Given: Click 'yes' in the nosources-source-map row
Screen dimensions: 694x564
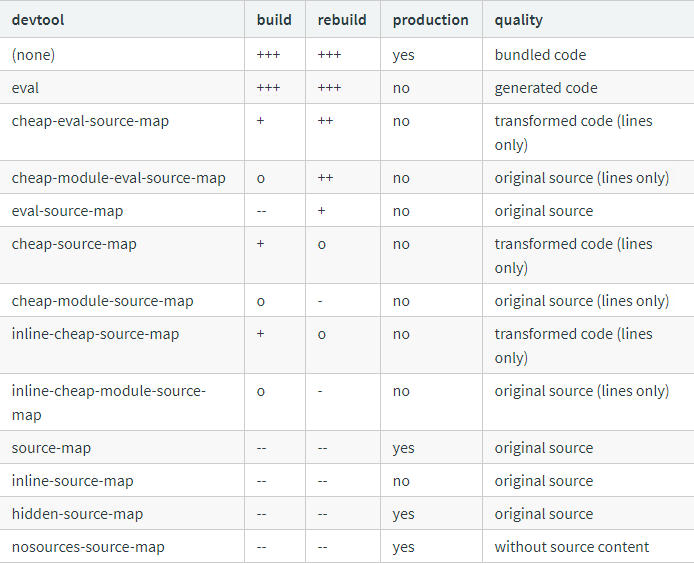Looking at the screenshot, I should [x=403, y=547].
